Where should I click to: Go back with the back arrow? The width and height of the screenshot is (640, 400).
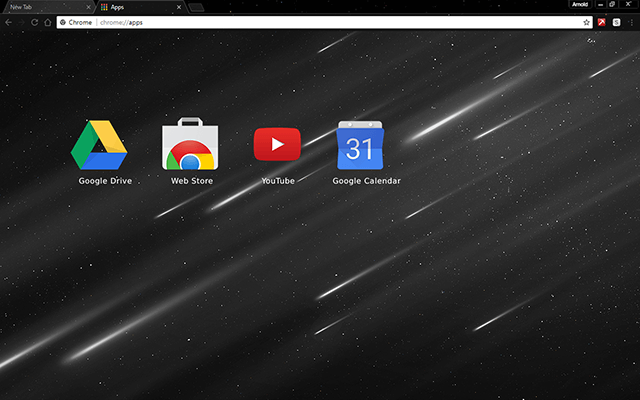pyautogui.click(x=8, y=22)
